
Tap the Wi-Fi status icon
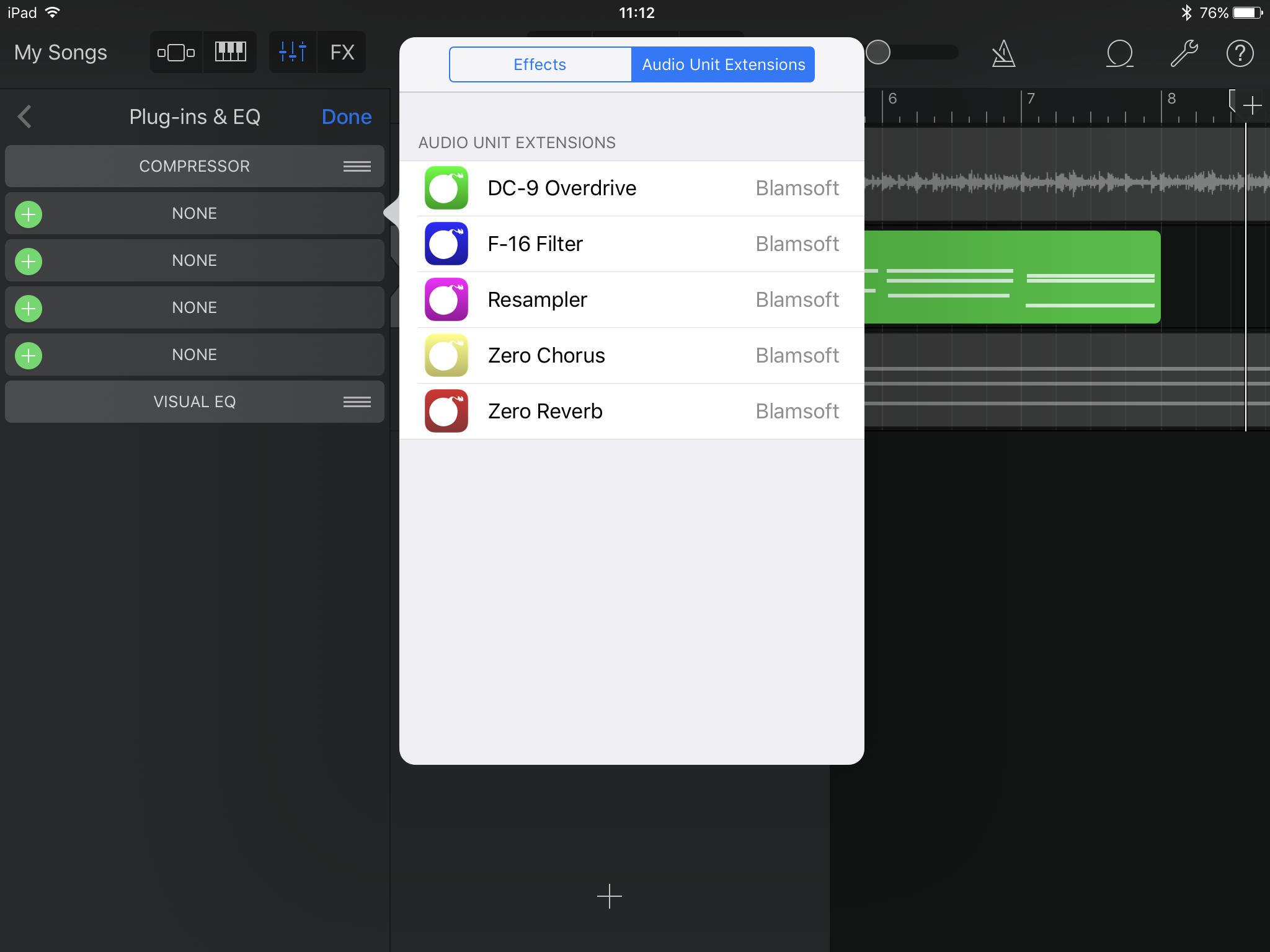coord(53,12)
